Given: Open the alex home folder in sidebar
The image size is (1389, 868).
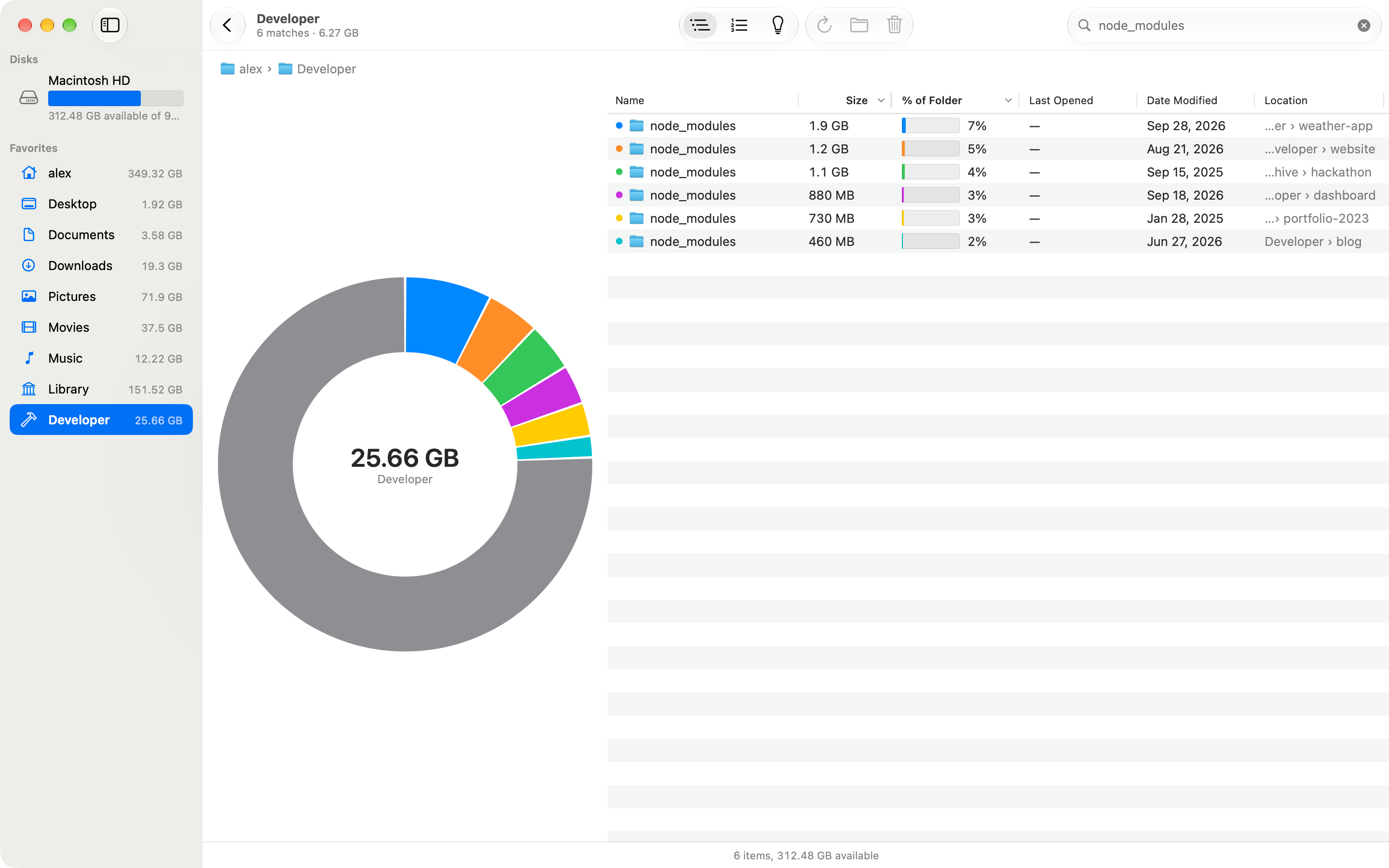Looking at the screenshot, I should (x=101, y=174).
